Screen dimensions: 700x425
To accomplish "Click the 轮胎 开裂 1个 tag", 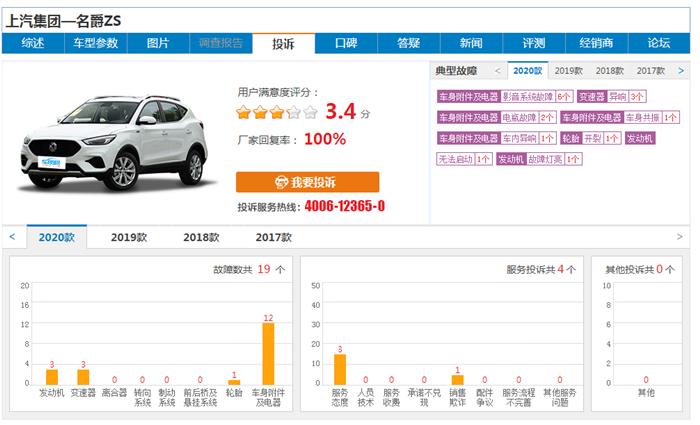I will pyautogui.click(x=591, y=138).
